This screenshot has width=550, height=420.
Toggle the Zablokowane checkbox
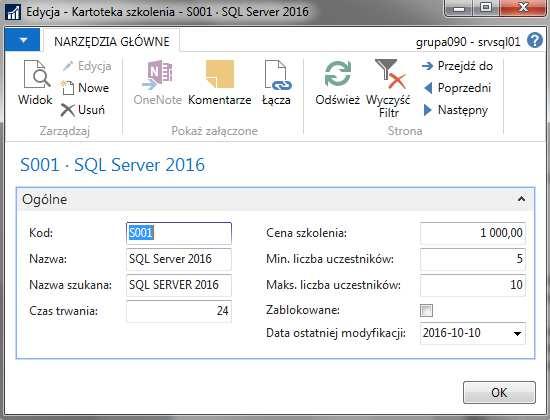tap(426, 311)
